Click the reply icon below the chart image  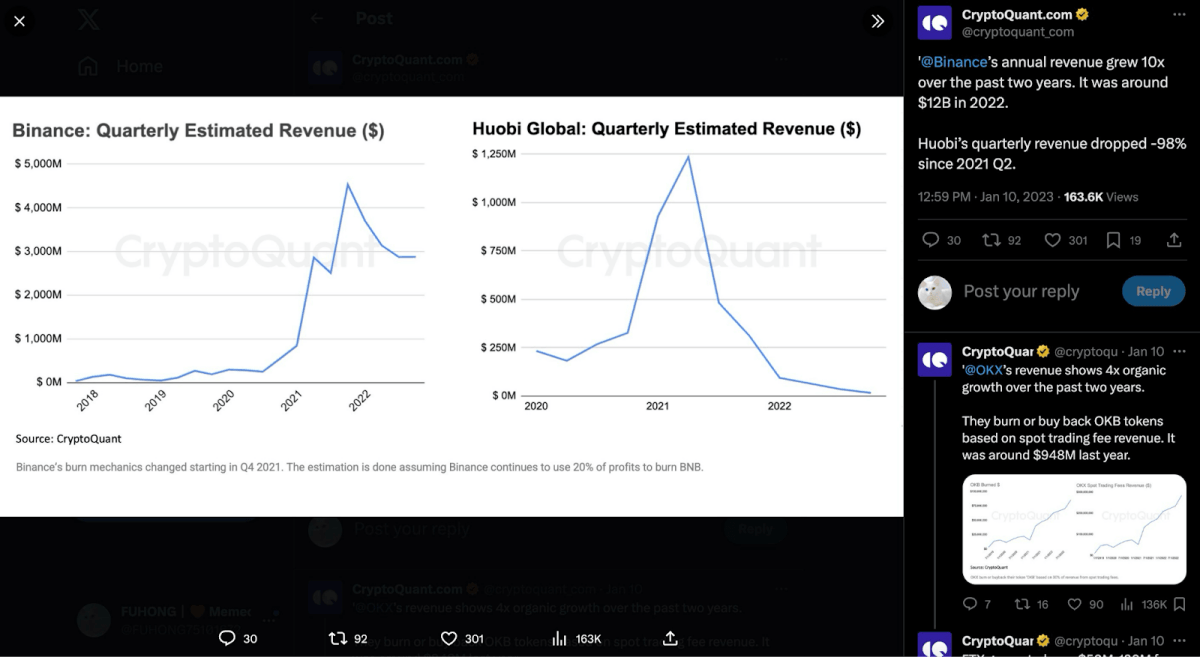point(227,638)
